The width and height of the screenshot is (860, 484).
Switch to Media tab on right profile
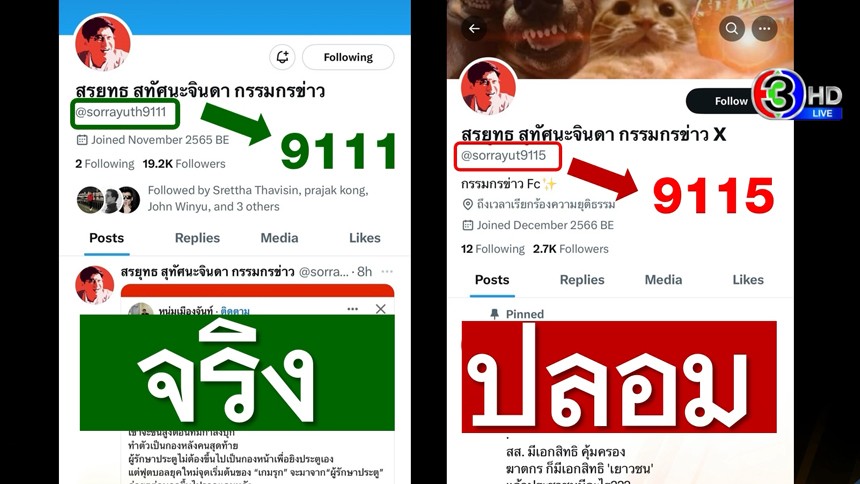point(663,280)
